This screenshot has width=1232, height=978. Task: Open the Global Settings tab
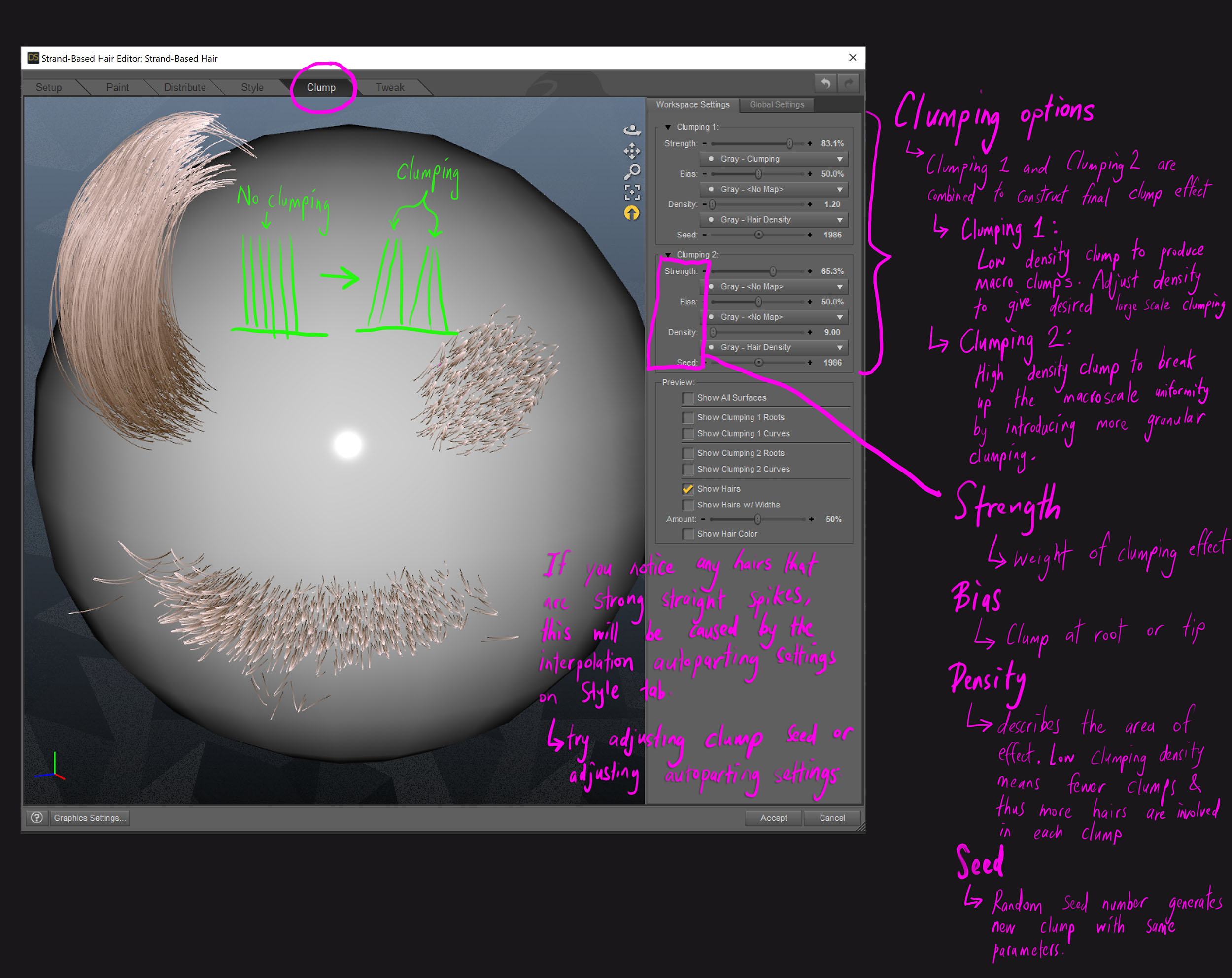tap(777, 104)
